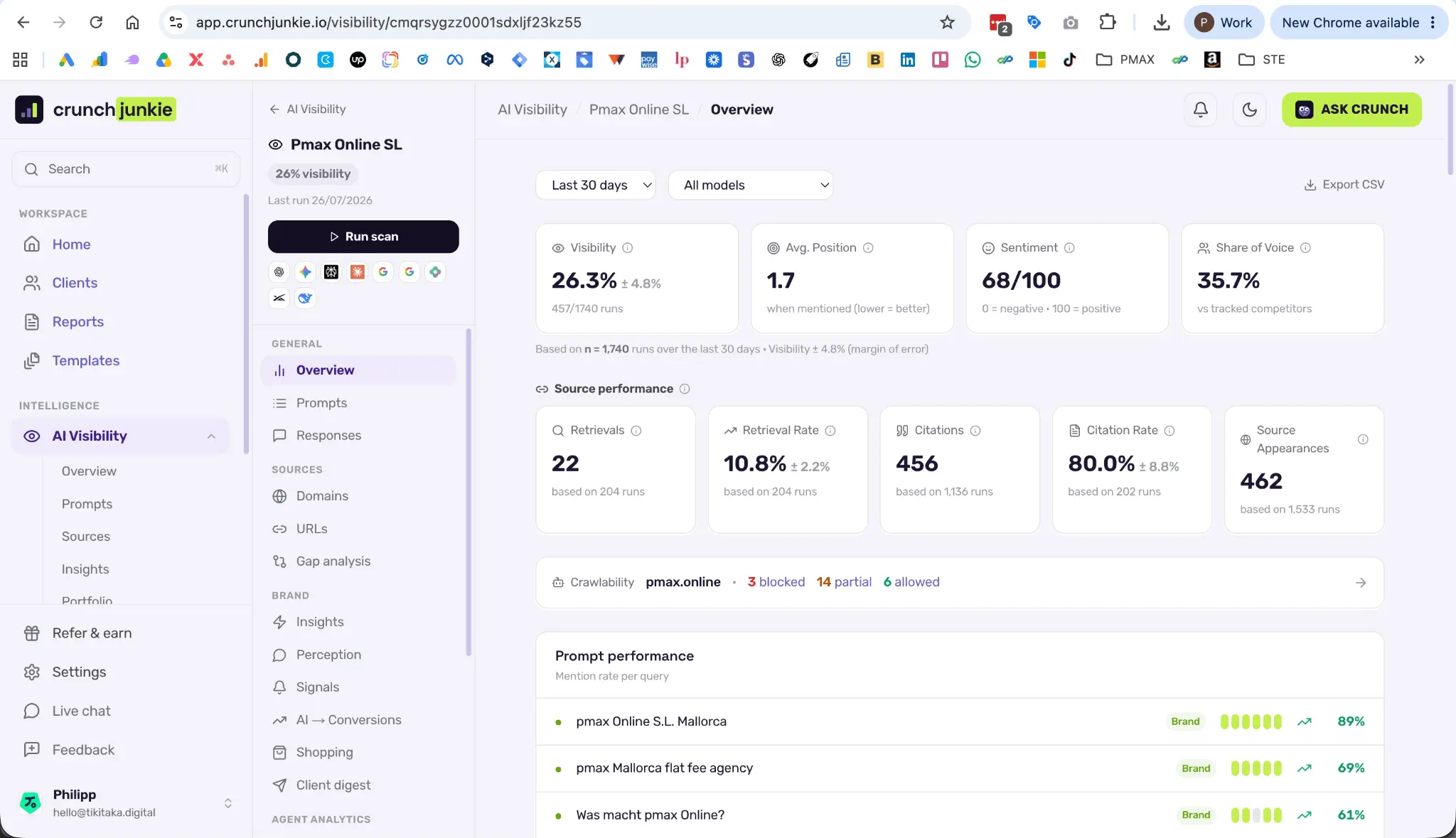Open Client digest page
The width and height of the screenshot is (1456, 838).
coord(333,785)
